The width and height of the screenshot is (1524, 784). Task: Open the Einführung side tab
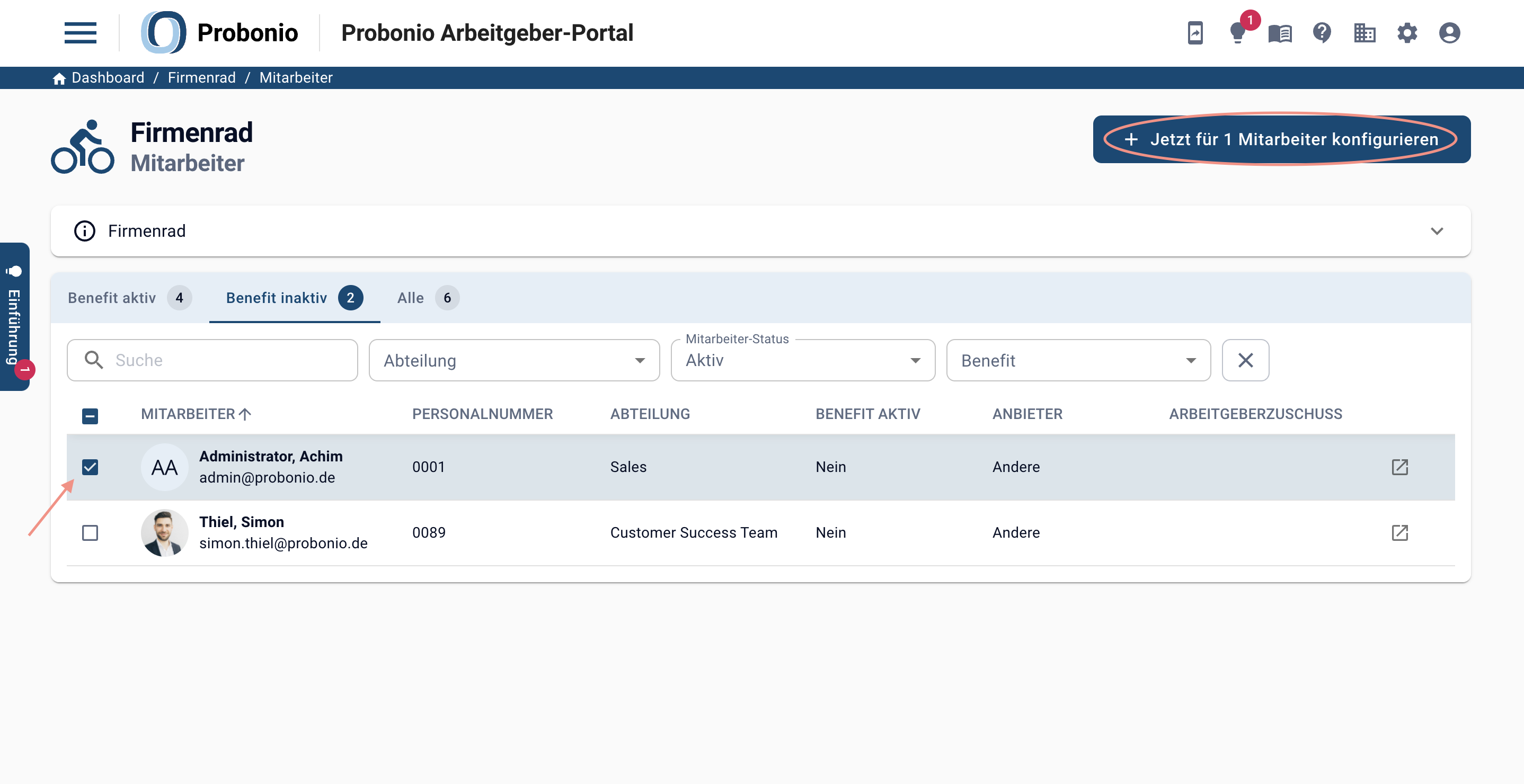[15, 317]
